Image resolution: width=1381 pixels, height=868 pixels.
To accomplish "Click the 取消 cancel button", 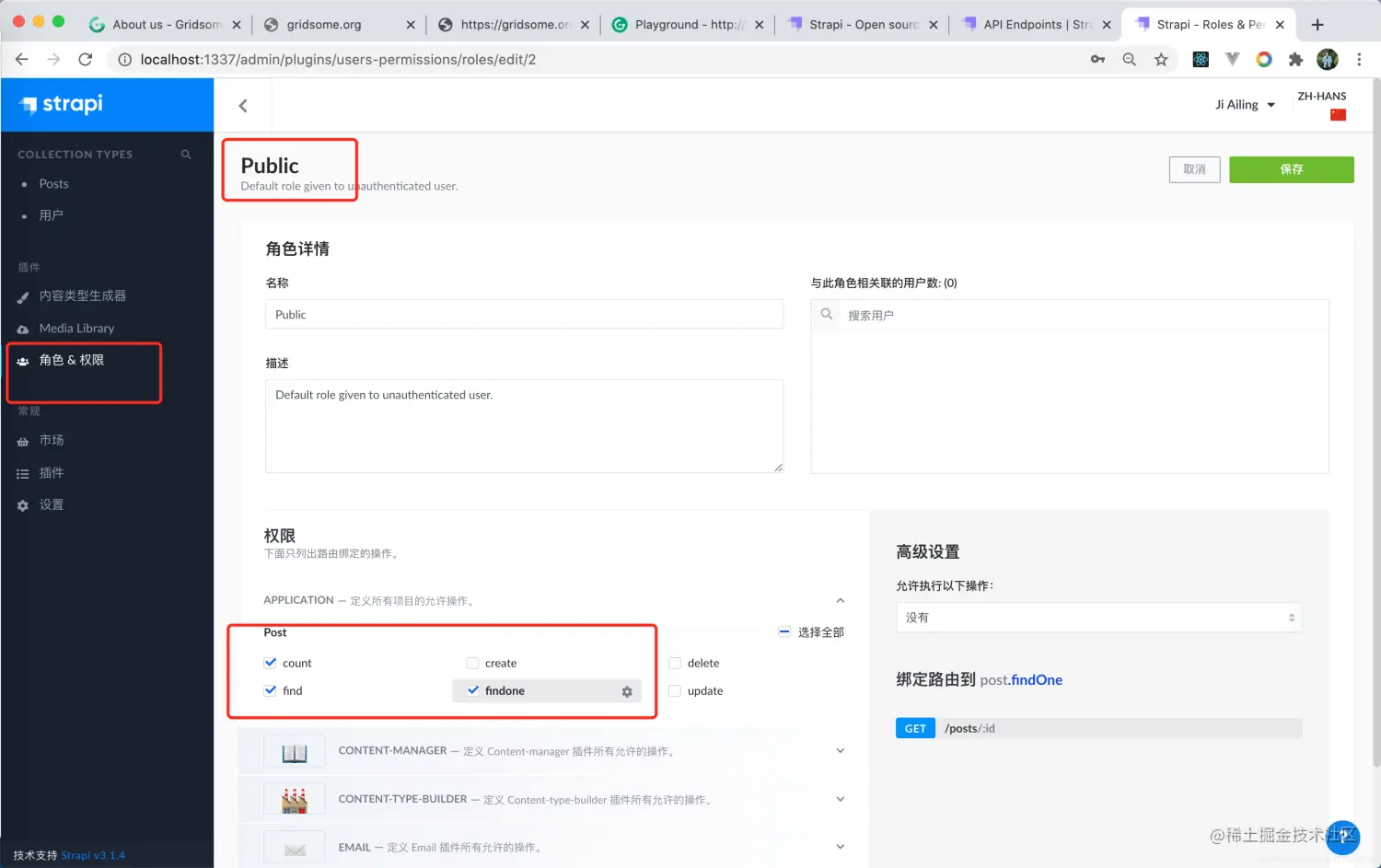I will pos(1194,169).
